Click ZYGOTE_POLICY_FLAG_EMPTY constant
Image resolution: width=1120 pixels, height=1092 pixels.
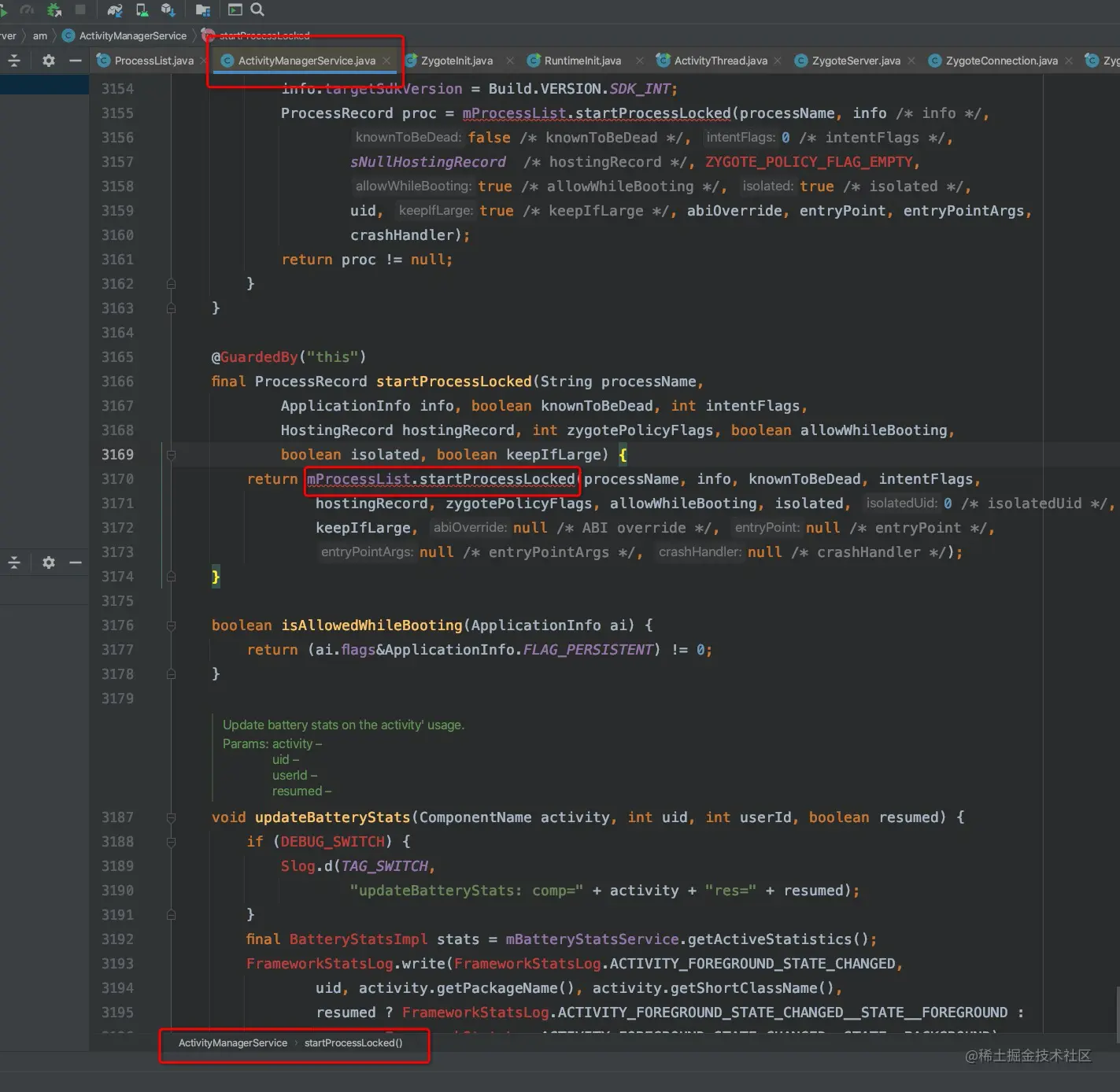(808, 162)
